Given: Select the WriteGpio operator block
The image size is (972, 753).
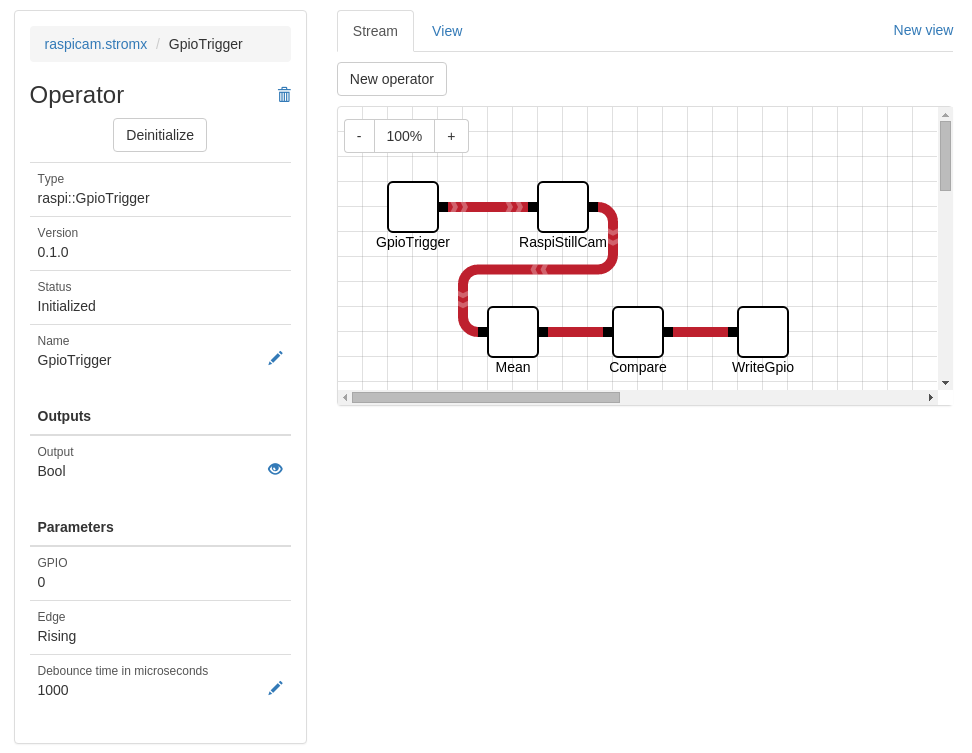Looking at the screenshot, I should tap(763, 332).
